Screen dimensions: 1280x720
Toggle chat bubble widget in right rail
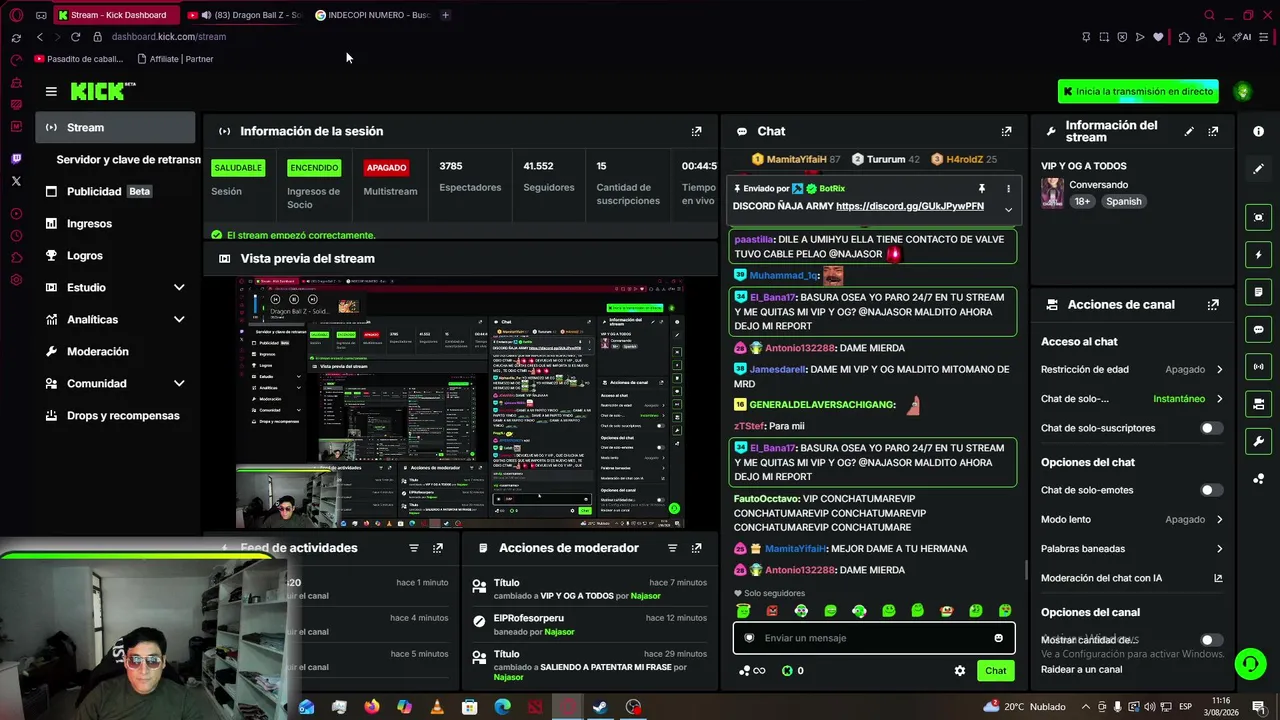point(1258,329)
